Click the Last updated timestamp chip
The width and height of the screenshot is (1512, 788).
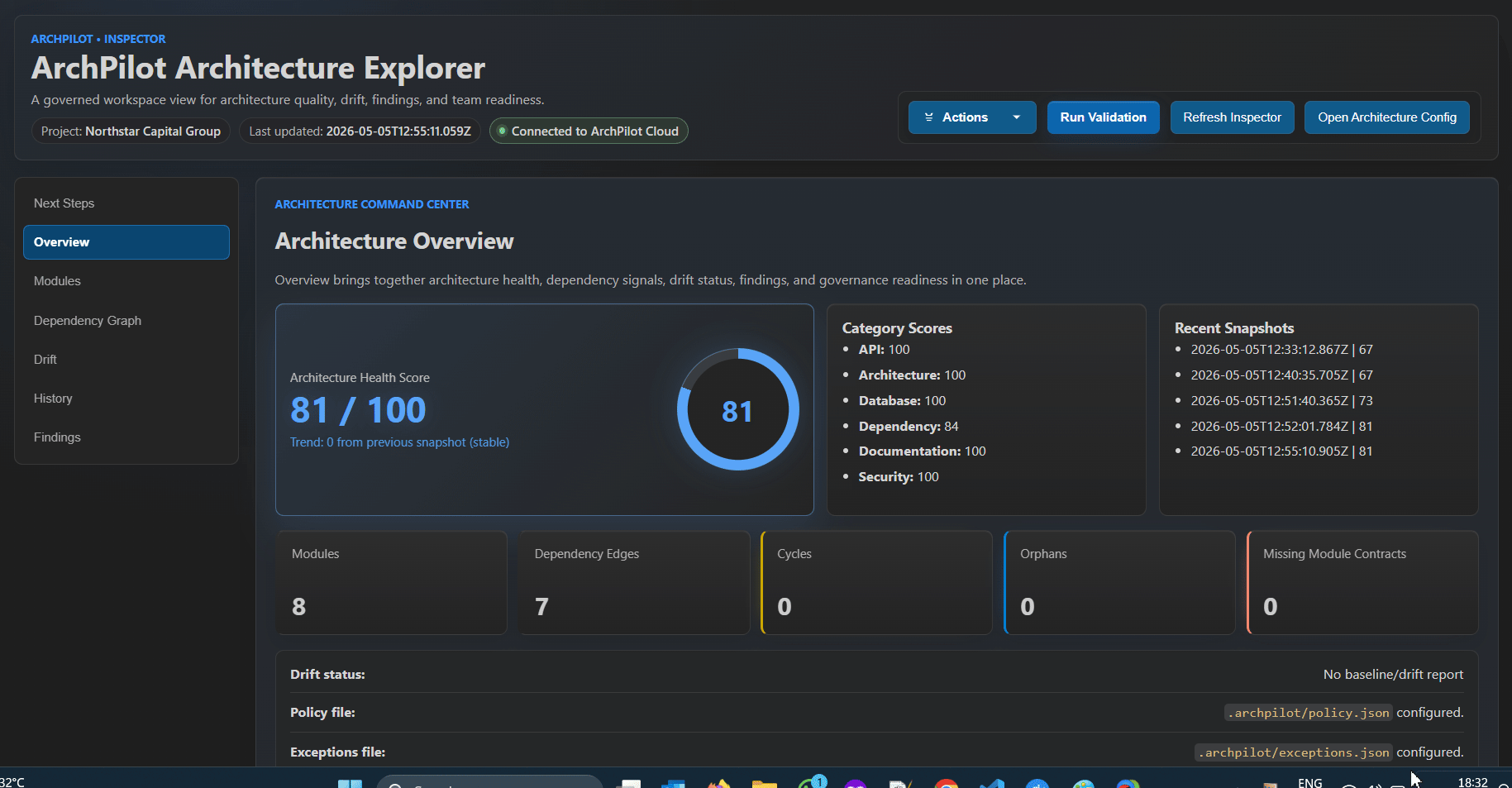pos(360,131)
